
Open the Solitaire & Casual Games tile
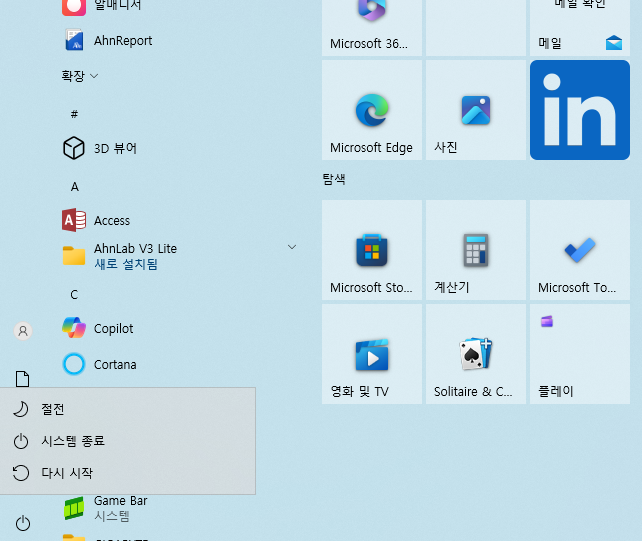pyautogui.click(x=476, y=354)
